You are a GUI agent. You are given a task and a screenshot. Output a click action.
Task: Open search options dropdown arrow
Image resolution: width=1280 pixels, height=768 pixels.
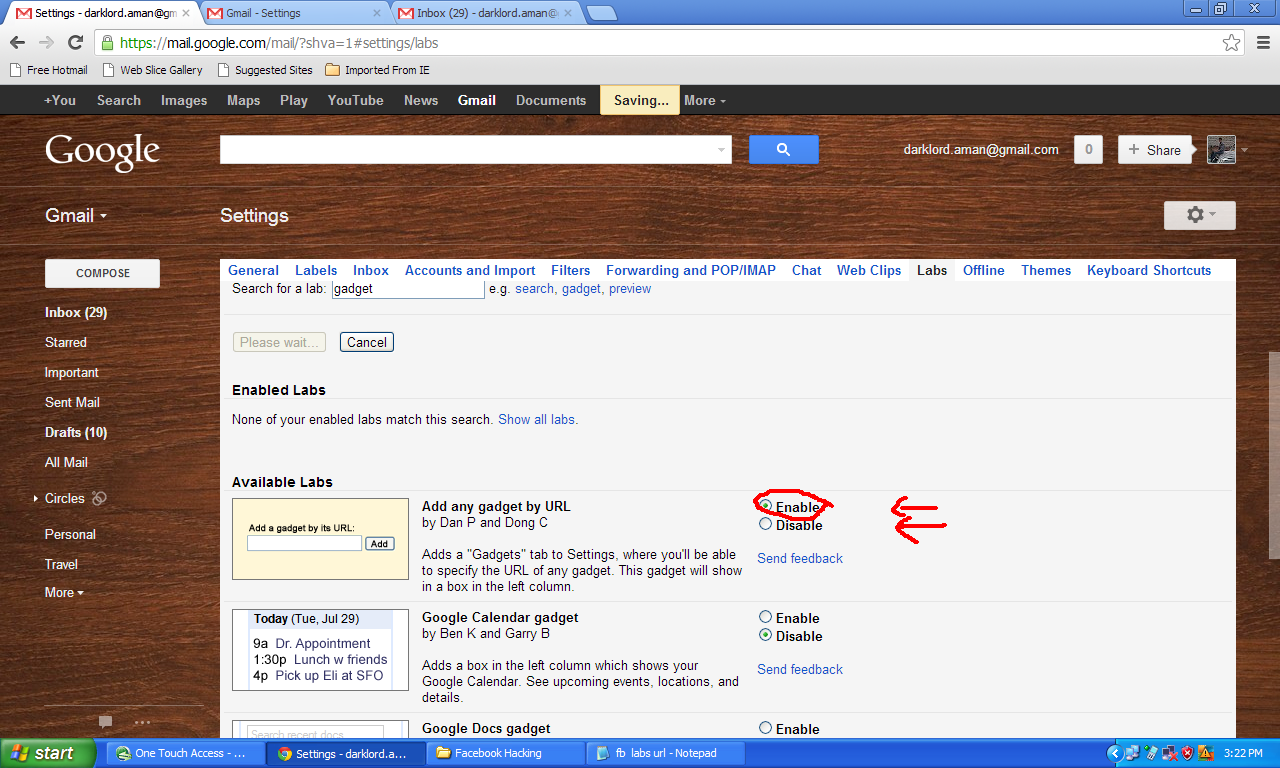click(722, 150)
